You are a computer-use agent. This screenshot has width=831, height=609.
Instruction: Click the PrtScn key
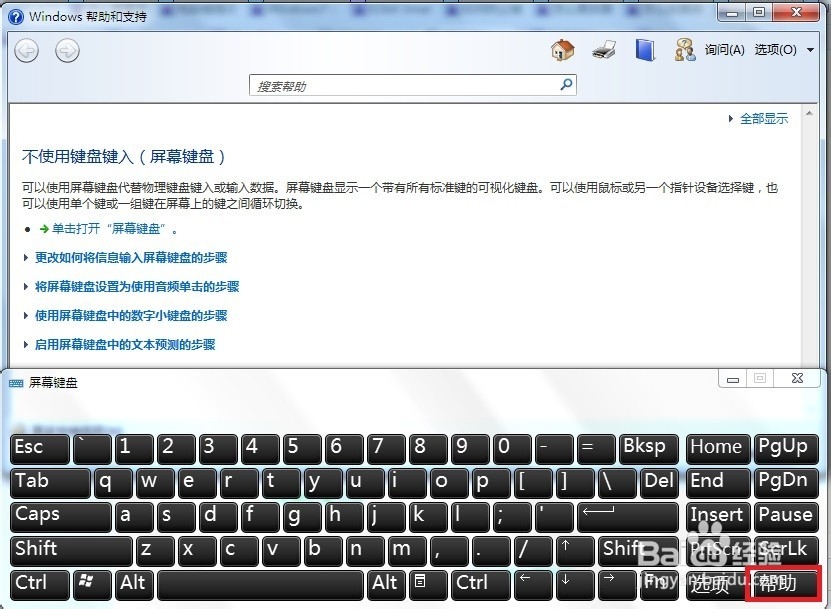point(718,551)
